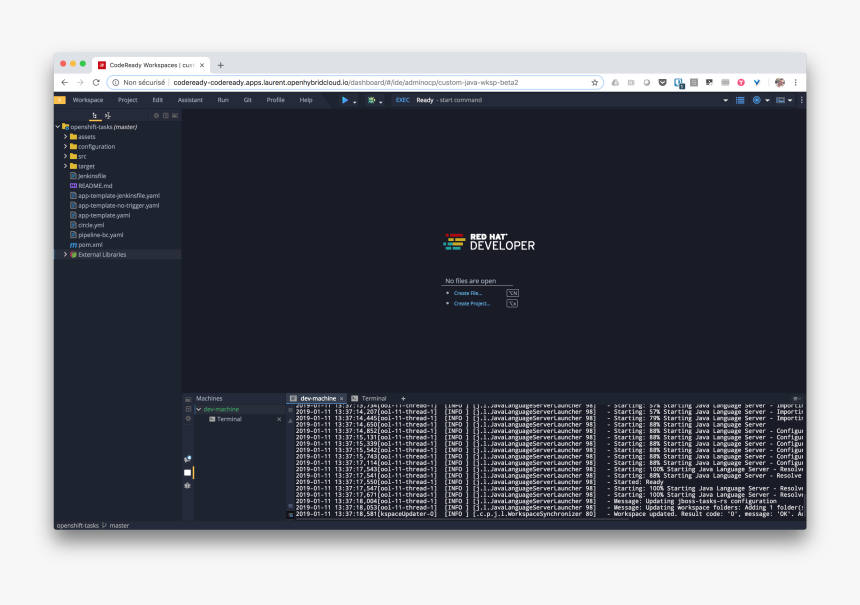The height and width of the screenshot is (605, 860).
Task: Open the Git menu
Action: pos(247,100)
